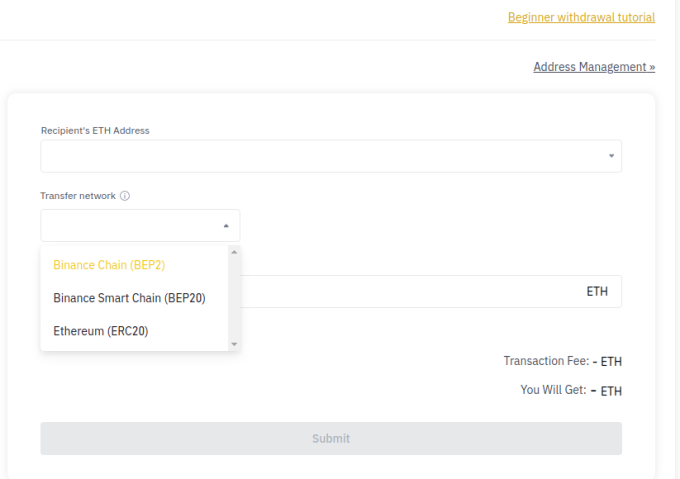Click the Recipient's ETH Address input field
The height and width of the screenshot is (479, 680).
click(x=331, y=156)
